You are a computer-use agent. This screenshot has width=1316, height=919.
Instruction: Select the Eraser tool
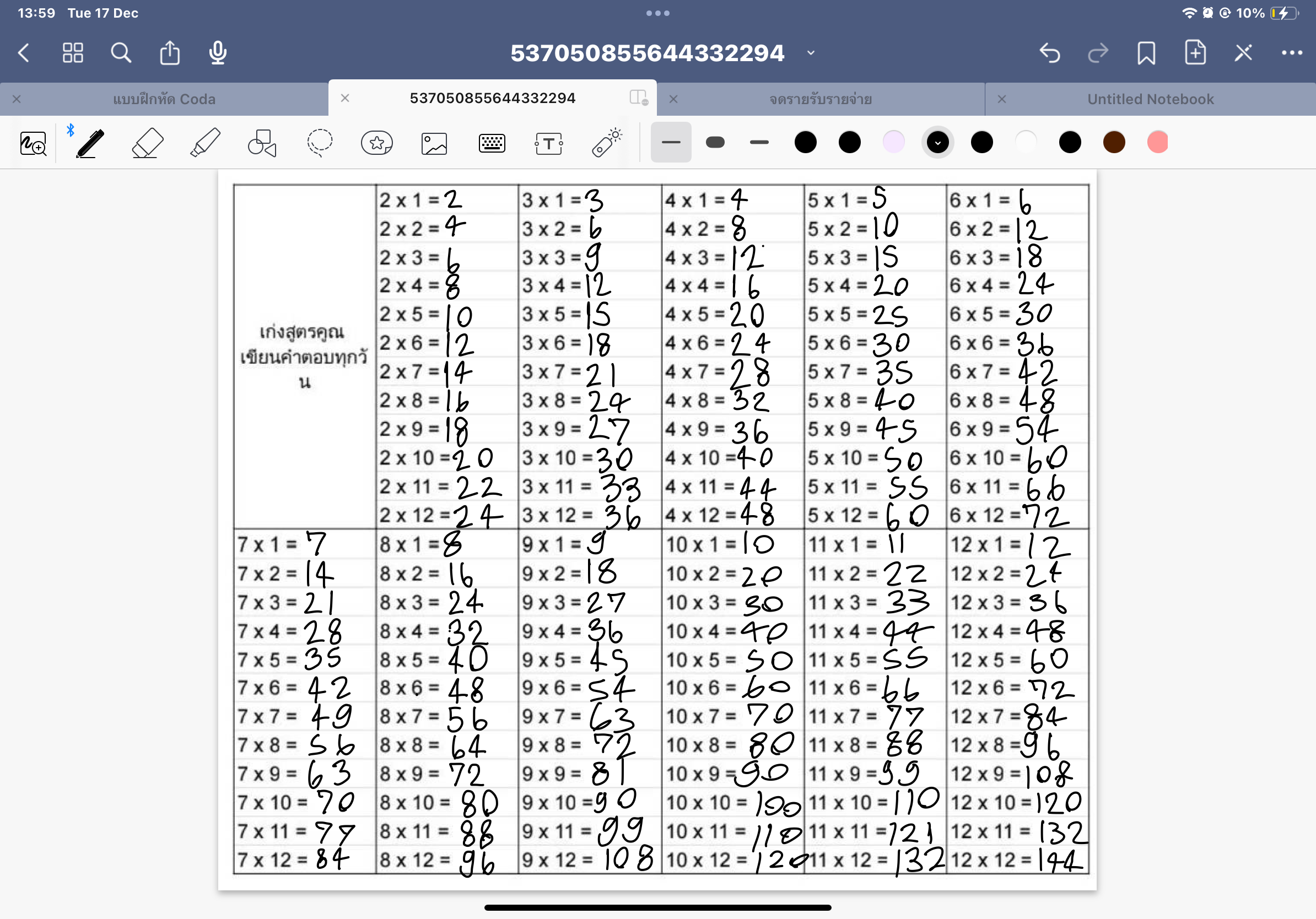coord(147,143)
